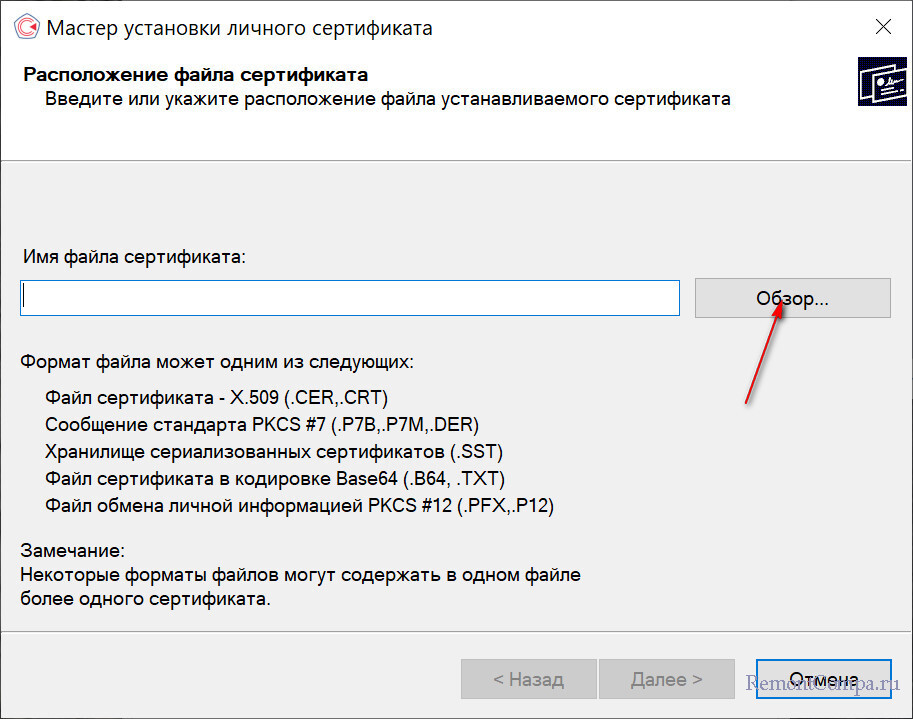This screenshot has width=913, height=719.
Task: Close the certificate installation wizard window
Action: pyautogui.click(x=882, y=28)
